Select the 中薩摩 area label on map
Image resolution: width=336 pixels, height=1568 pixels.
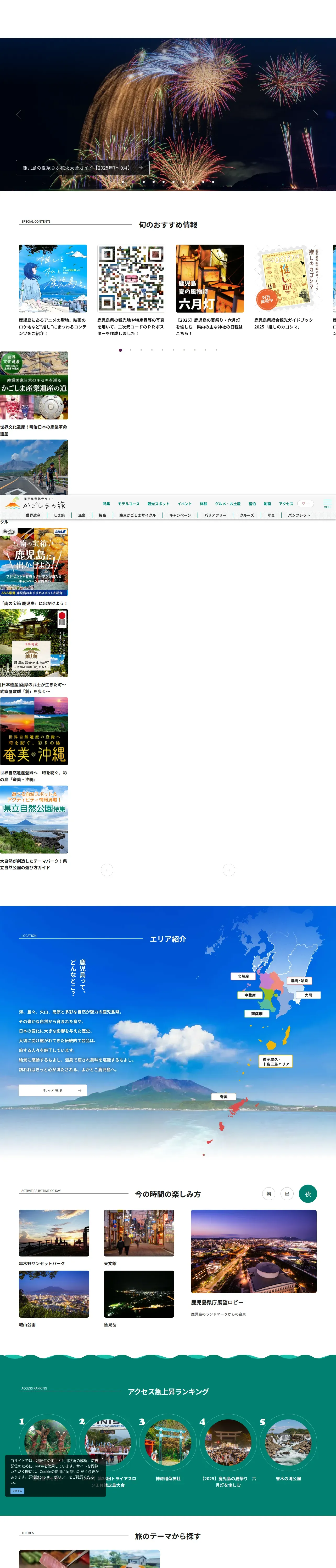(250, 995)
